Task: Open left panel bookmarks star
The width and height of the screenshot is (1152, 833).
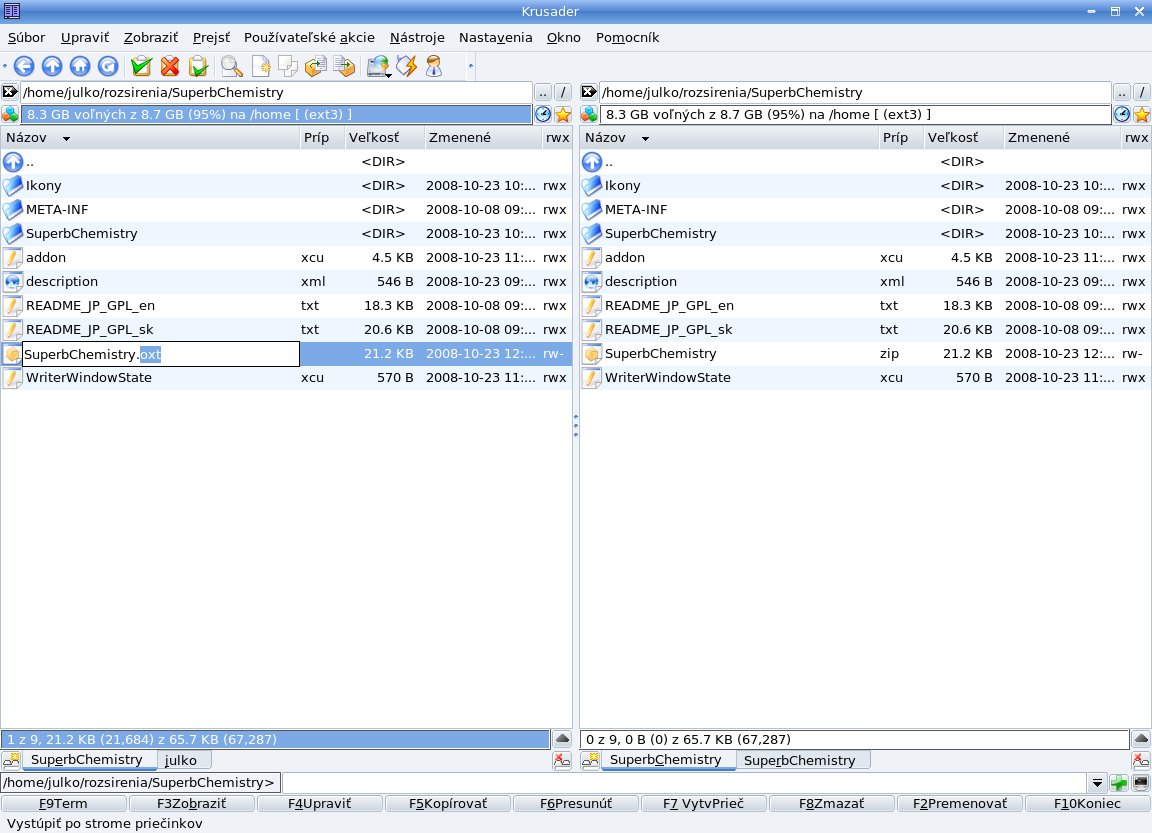Action: (x=563, y=115)
